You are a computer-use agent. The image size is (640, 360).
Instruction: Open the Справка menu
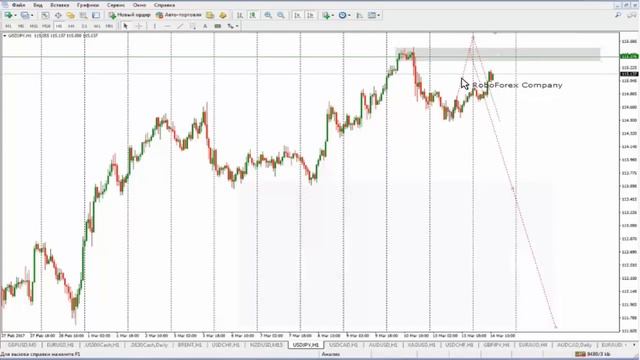click(x=164, y=5)
